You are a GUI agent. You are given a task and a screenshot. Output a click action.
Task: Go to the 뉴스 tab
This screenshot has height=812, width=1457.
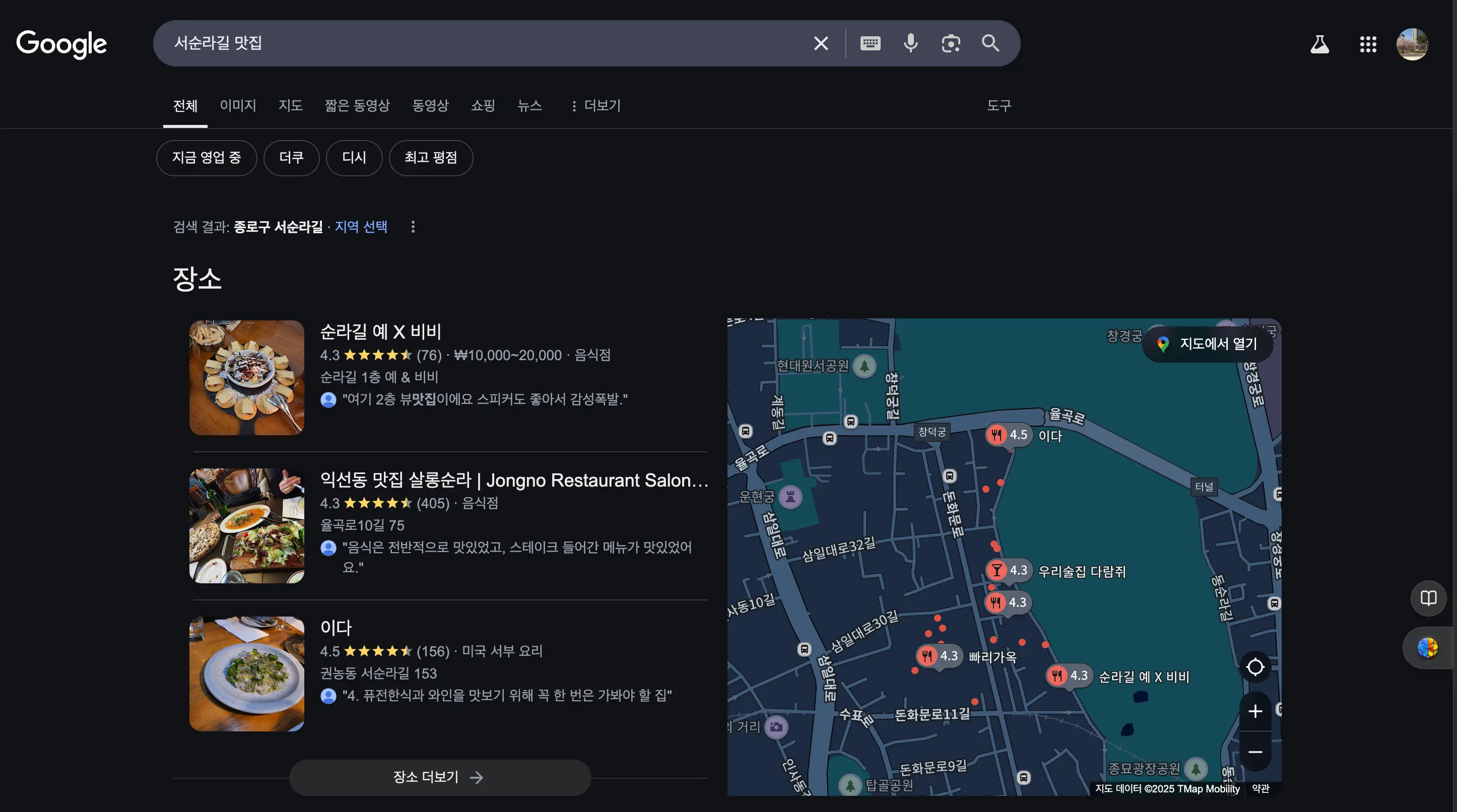(x=529, y=106)
